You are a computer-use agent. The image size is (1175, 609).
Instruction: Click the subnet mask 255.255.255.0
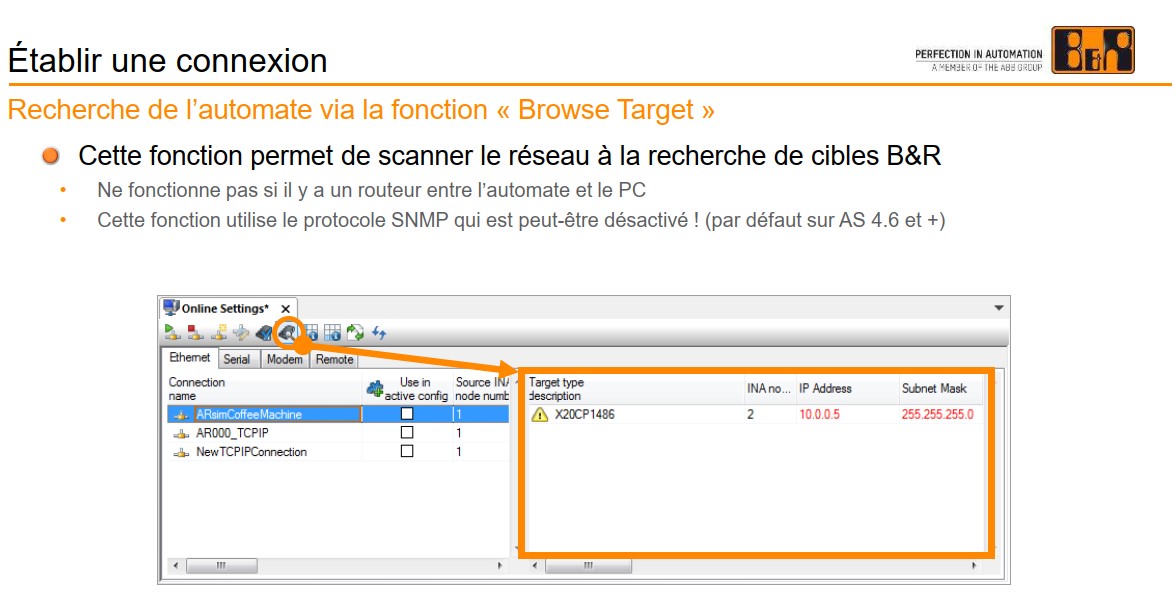[937, 414]
